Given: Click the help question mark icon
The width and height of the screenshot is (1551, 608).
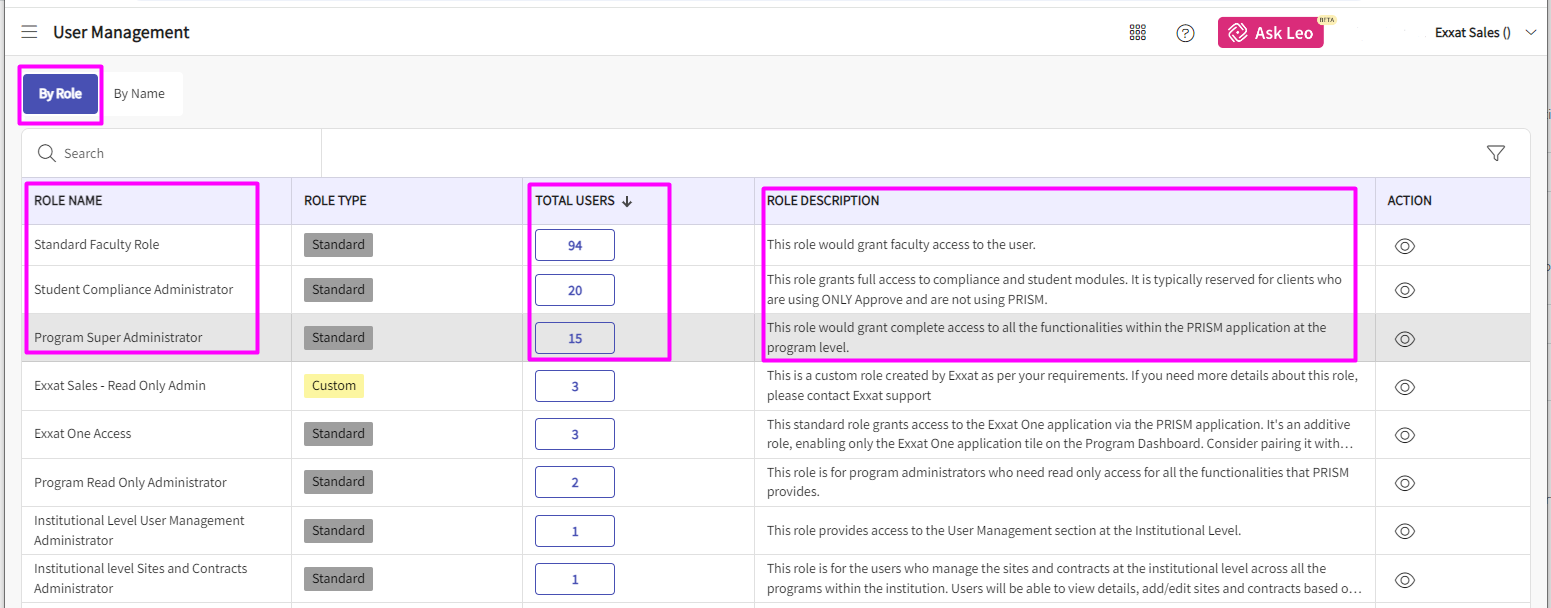Looking at the screenshot, I should (1185, 33).
